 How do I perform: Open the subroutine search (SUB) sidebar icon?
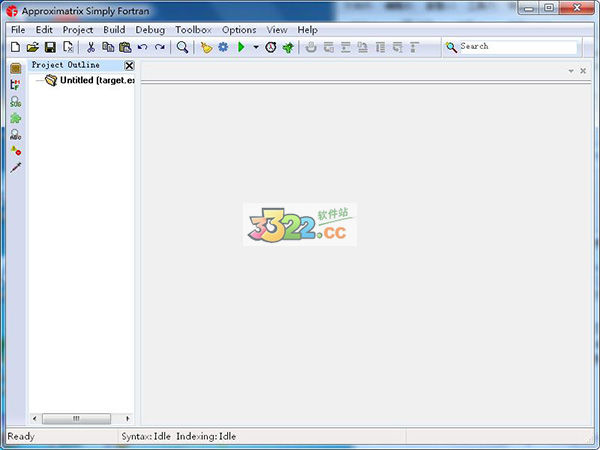(x=16, y=101)
